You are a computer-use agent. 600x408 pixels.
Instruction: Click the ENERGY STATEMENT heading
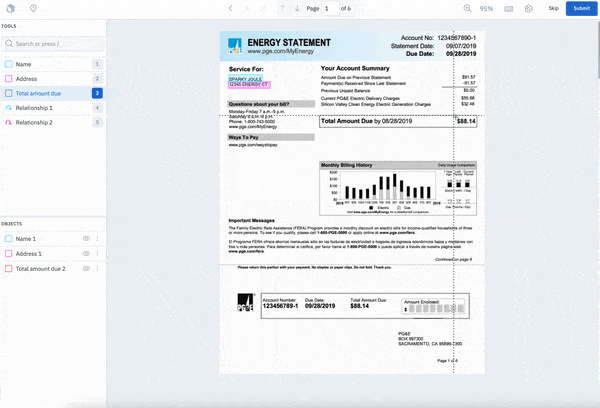(289, 43)
